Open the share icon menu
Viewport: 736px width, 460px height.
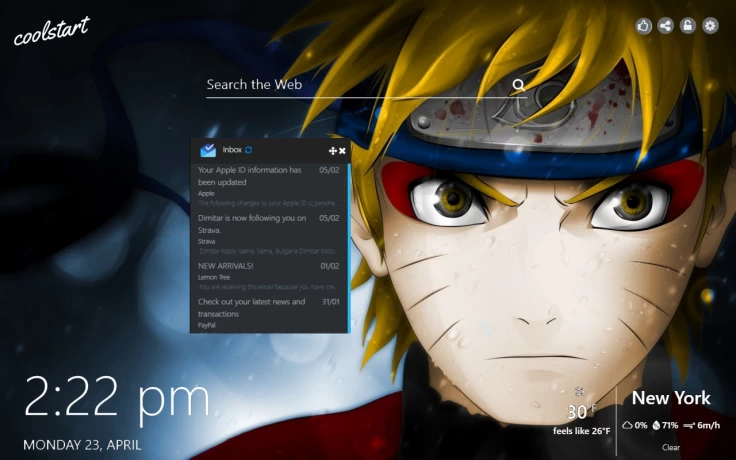click(x=665, y=25)
